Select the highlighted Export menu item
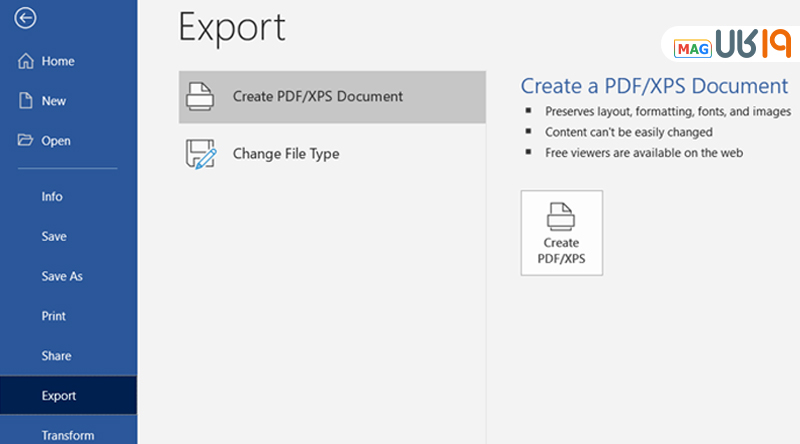Viewport: 800px width, 444px height. (59, 396)
